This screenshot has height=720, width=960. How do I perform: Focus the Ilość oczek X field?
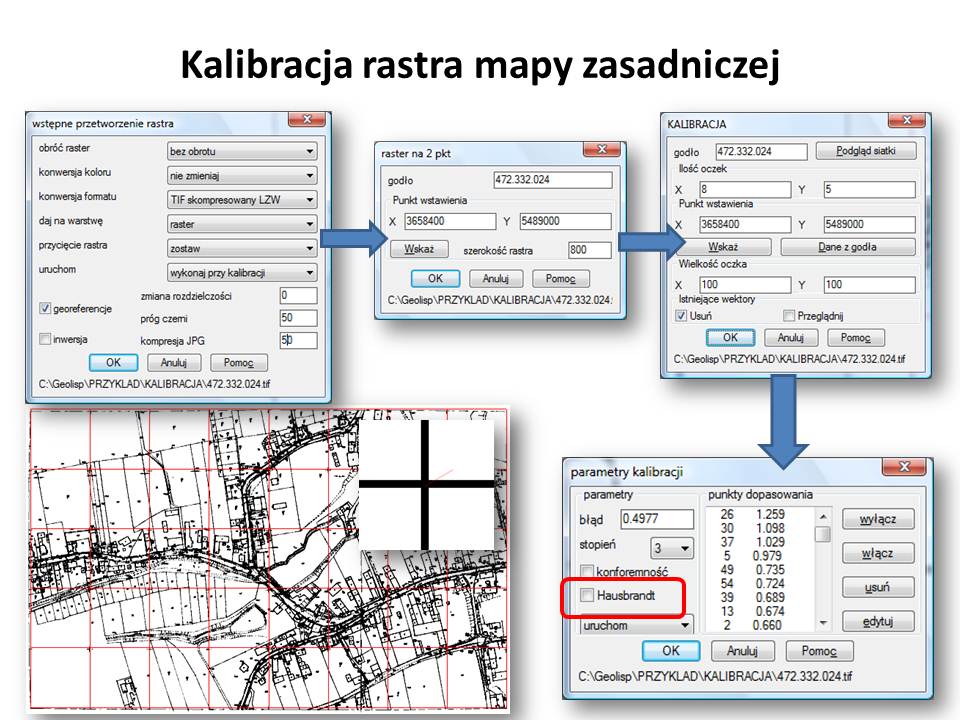745,189
